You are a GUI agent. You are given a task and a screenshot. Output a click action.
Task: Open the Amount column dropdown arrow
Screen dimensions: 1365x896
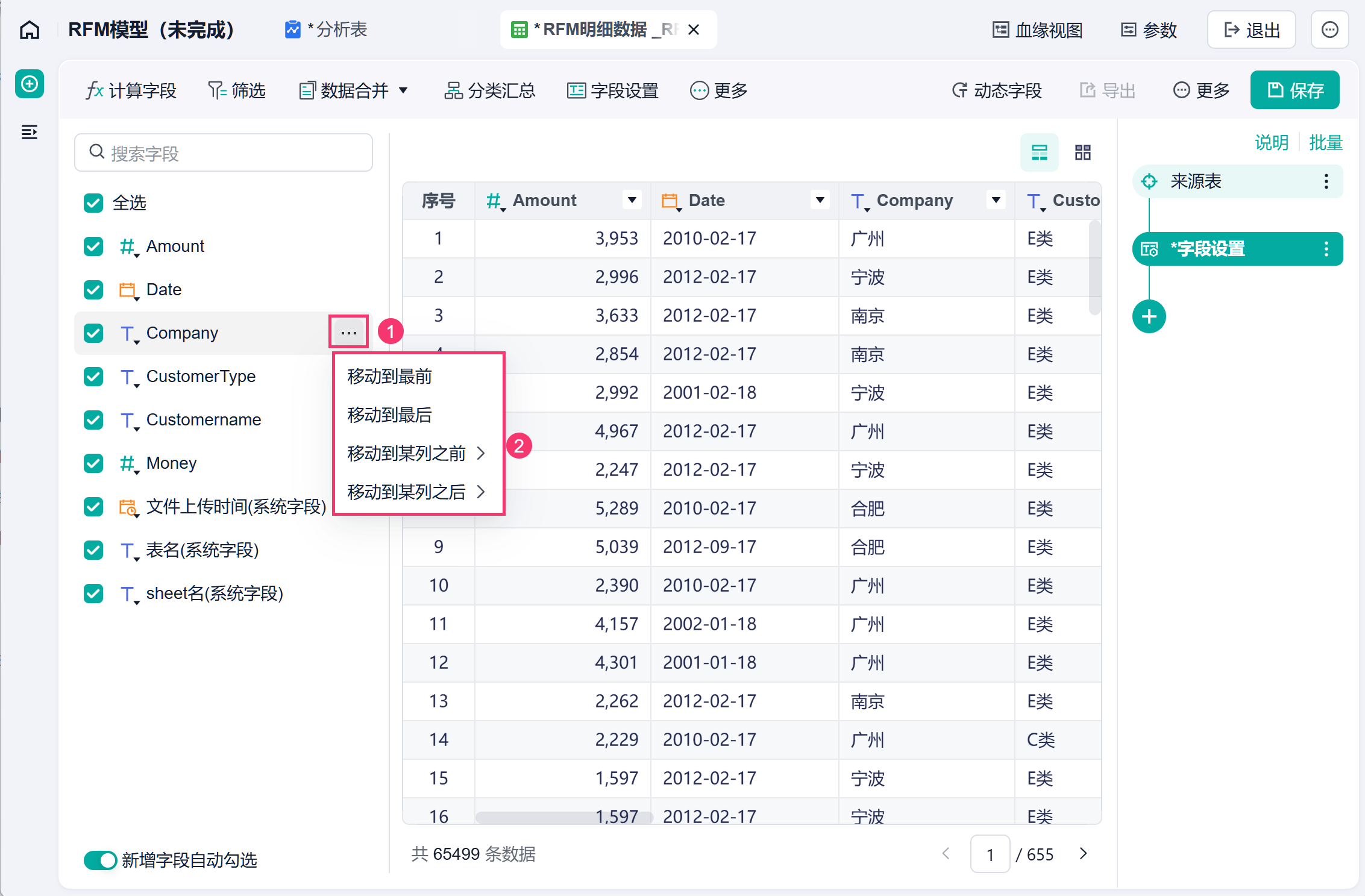[632, 200]
